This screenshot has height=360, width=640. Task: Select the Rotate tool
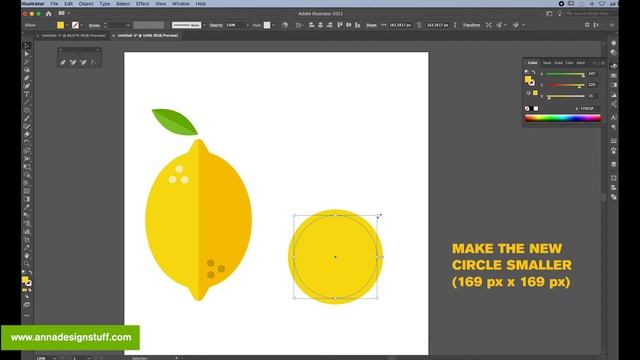[x=27, y=143]
